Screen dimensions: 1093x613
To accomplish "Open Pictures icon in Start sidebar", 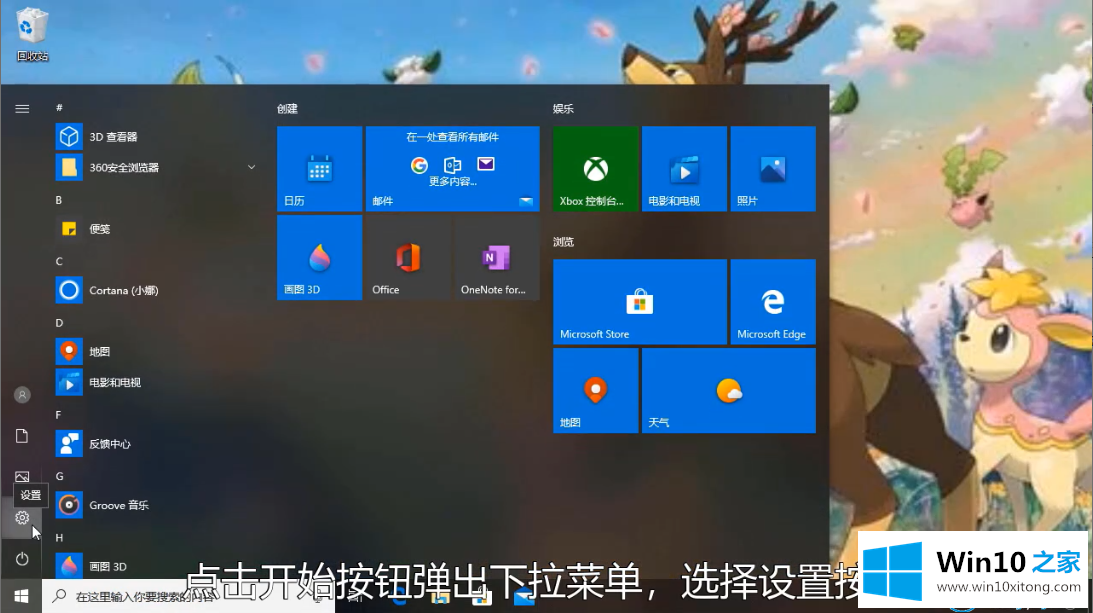I will [x=22, y=477].
